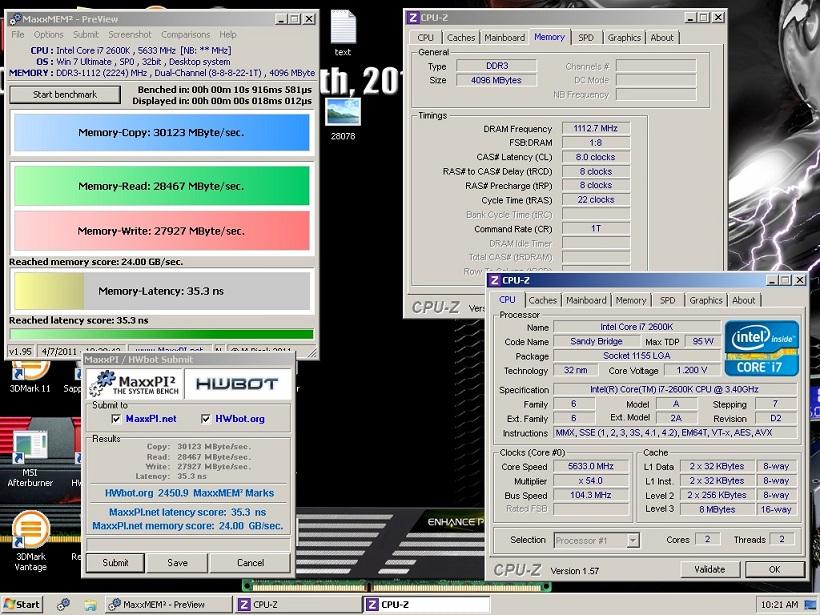Image resolution: width=820 pixels, height=615 pixels.
Task: Click Cancel in the MaxxPI submit dialog
Action: [250, 563]
